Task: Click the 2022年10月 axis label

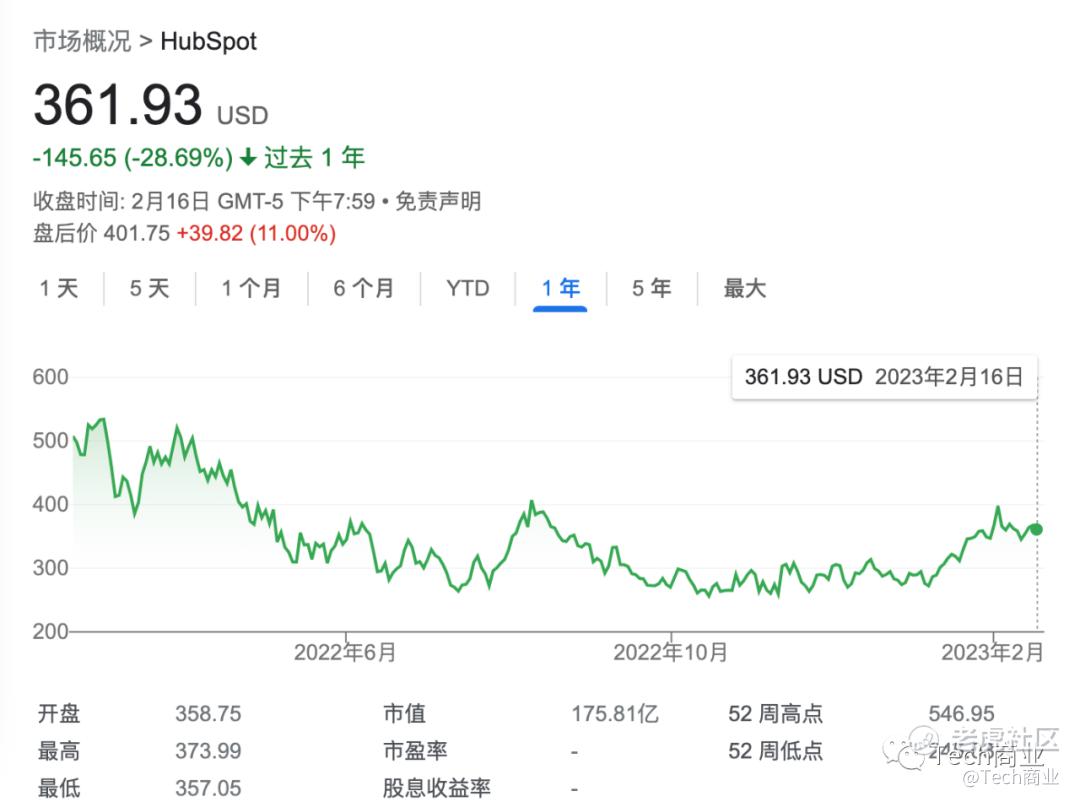Action: coord(670,652)
